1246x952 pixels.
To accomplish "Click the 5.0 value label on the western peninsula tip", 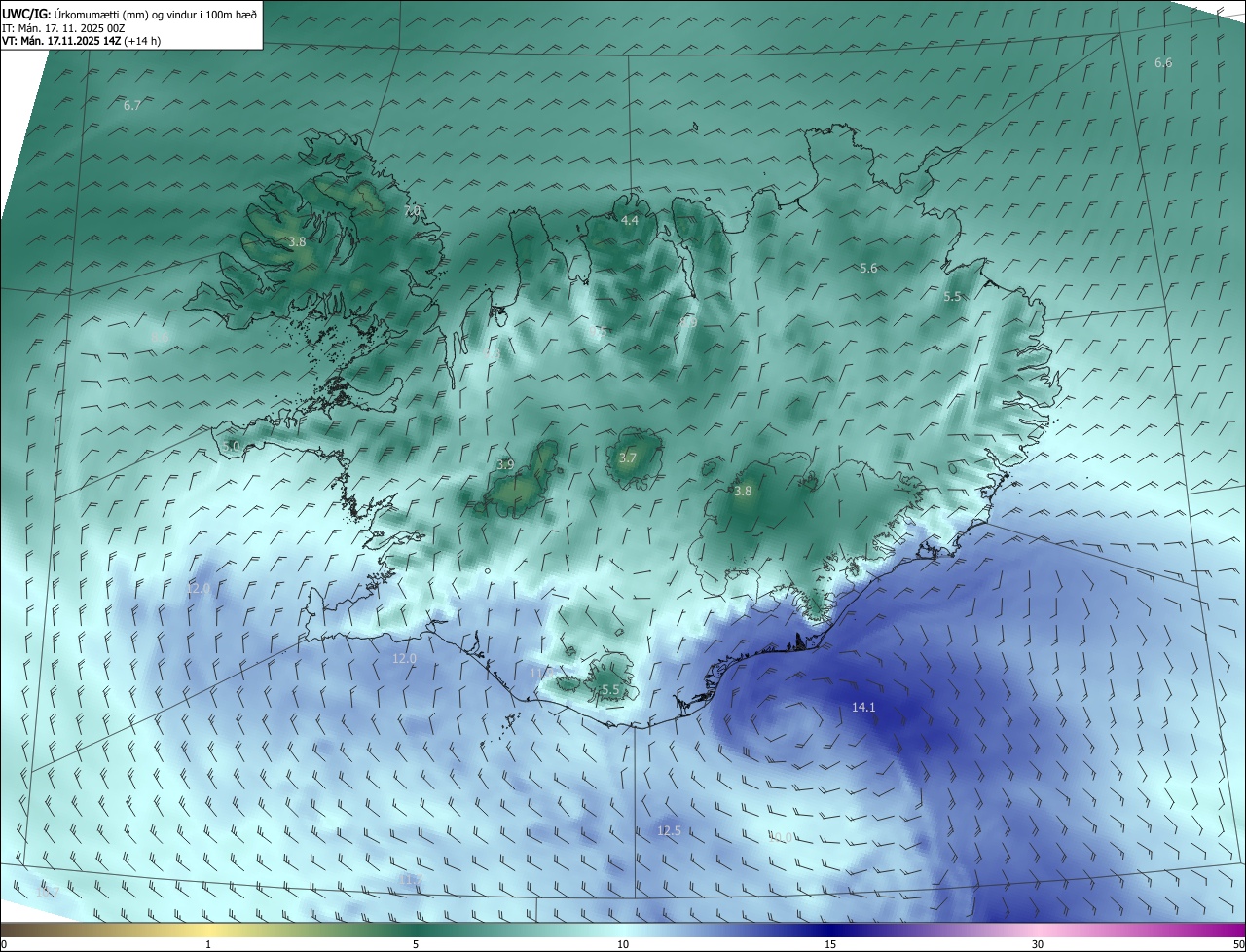I will tap(231, 446).
